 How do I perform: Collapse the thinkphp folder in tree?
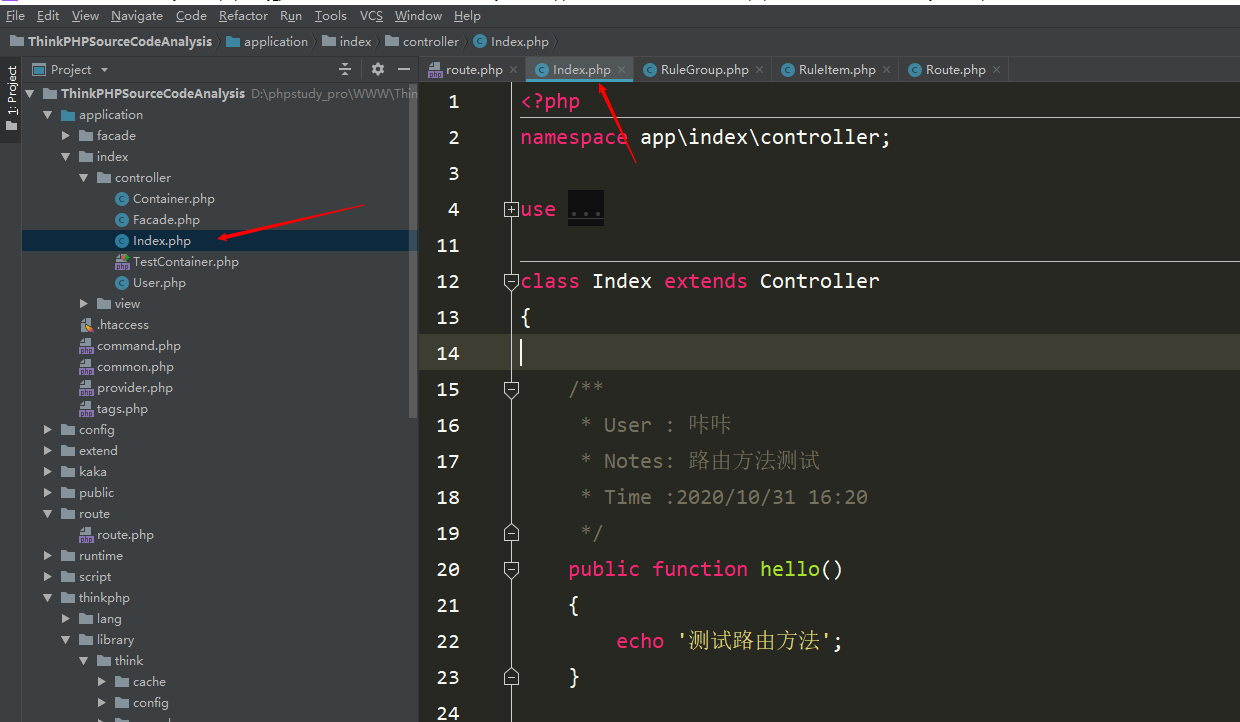click(48, 598)
